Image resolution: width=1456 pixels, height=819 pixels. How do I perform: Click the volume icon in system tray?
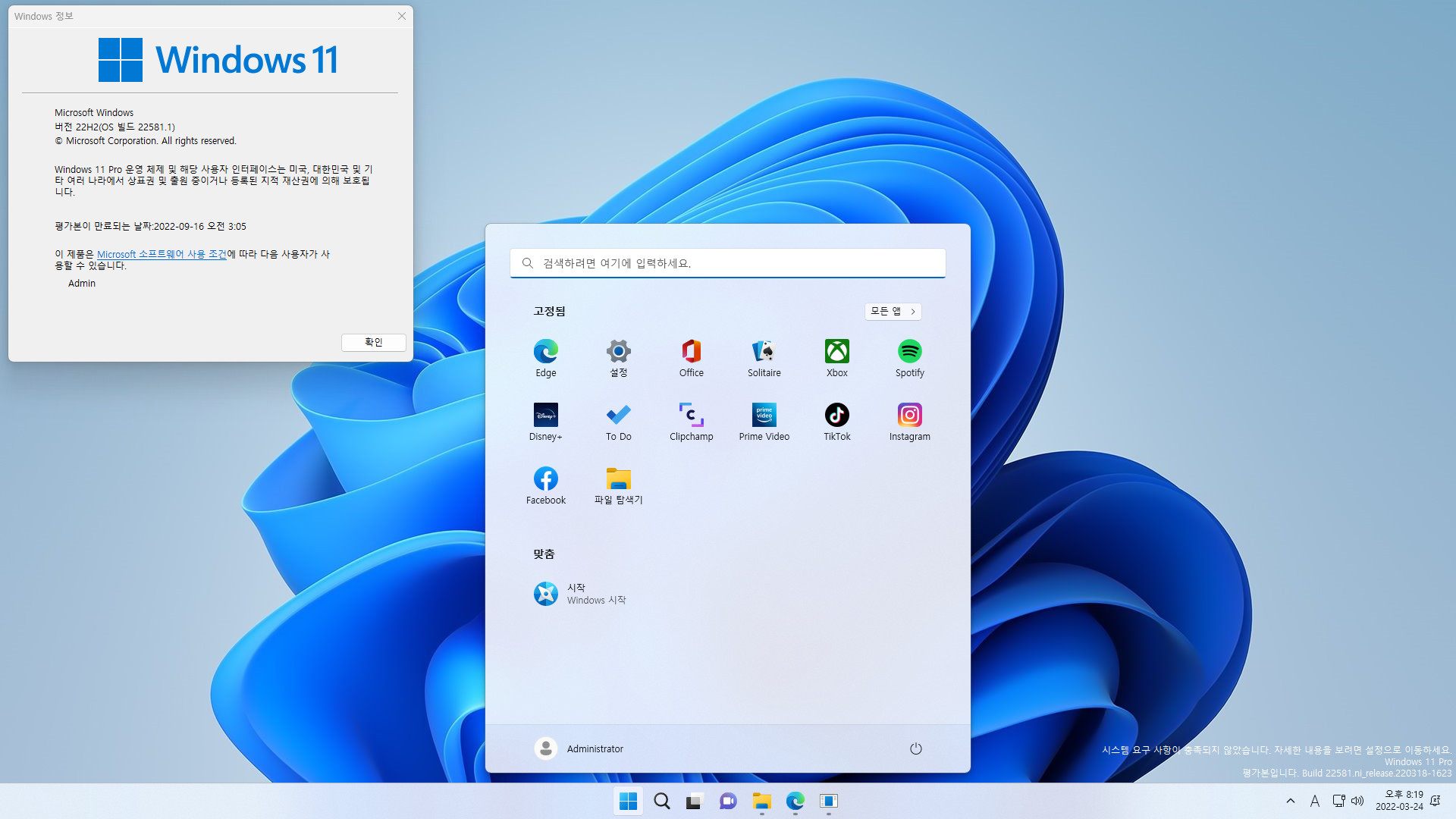[1357, 801]
